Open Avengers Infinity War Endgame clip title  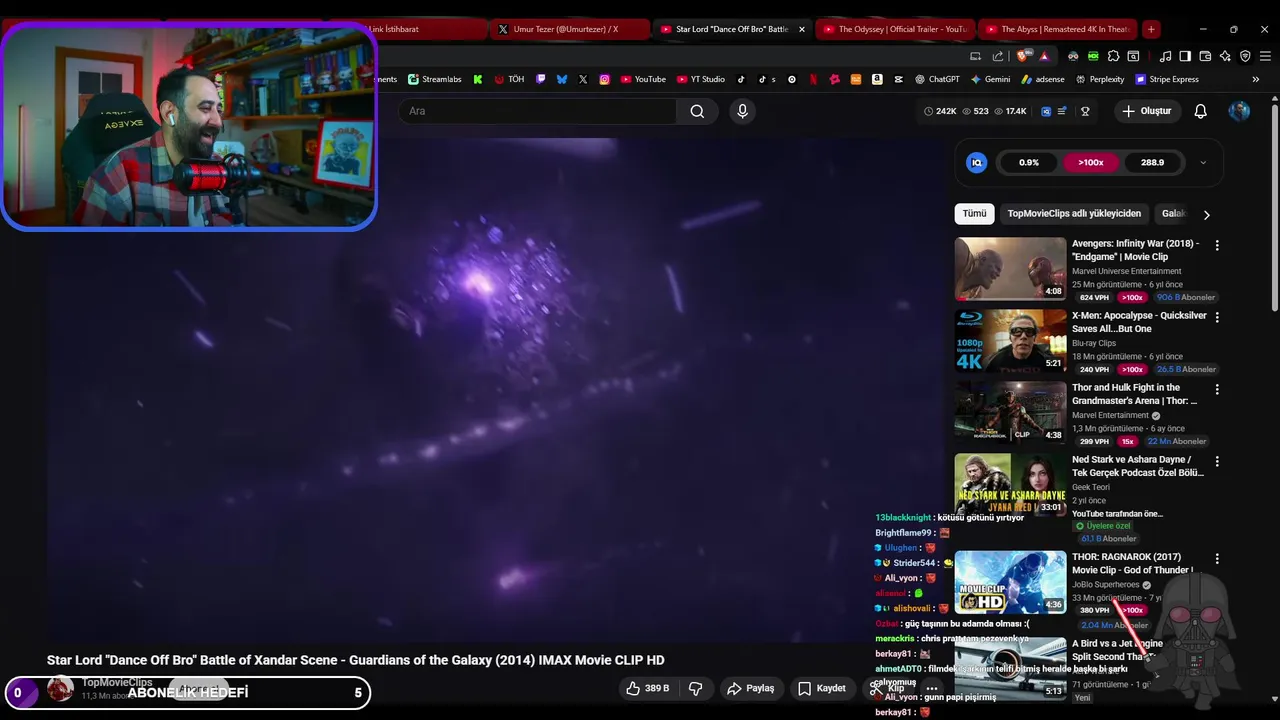pyautogui.click(x=1135, y=250)
